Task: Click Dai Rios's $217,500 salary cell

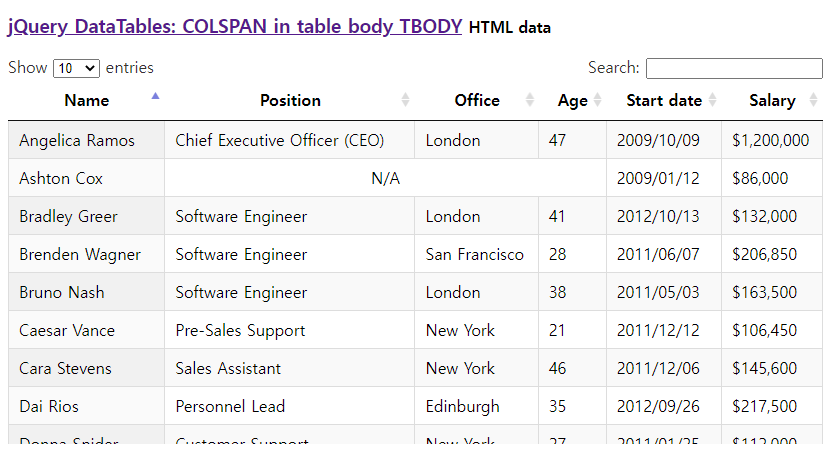Action: click(x=764, y=406)
